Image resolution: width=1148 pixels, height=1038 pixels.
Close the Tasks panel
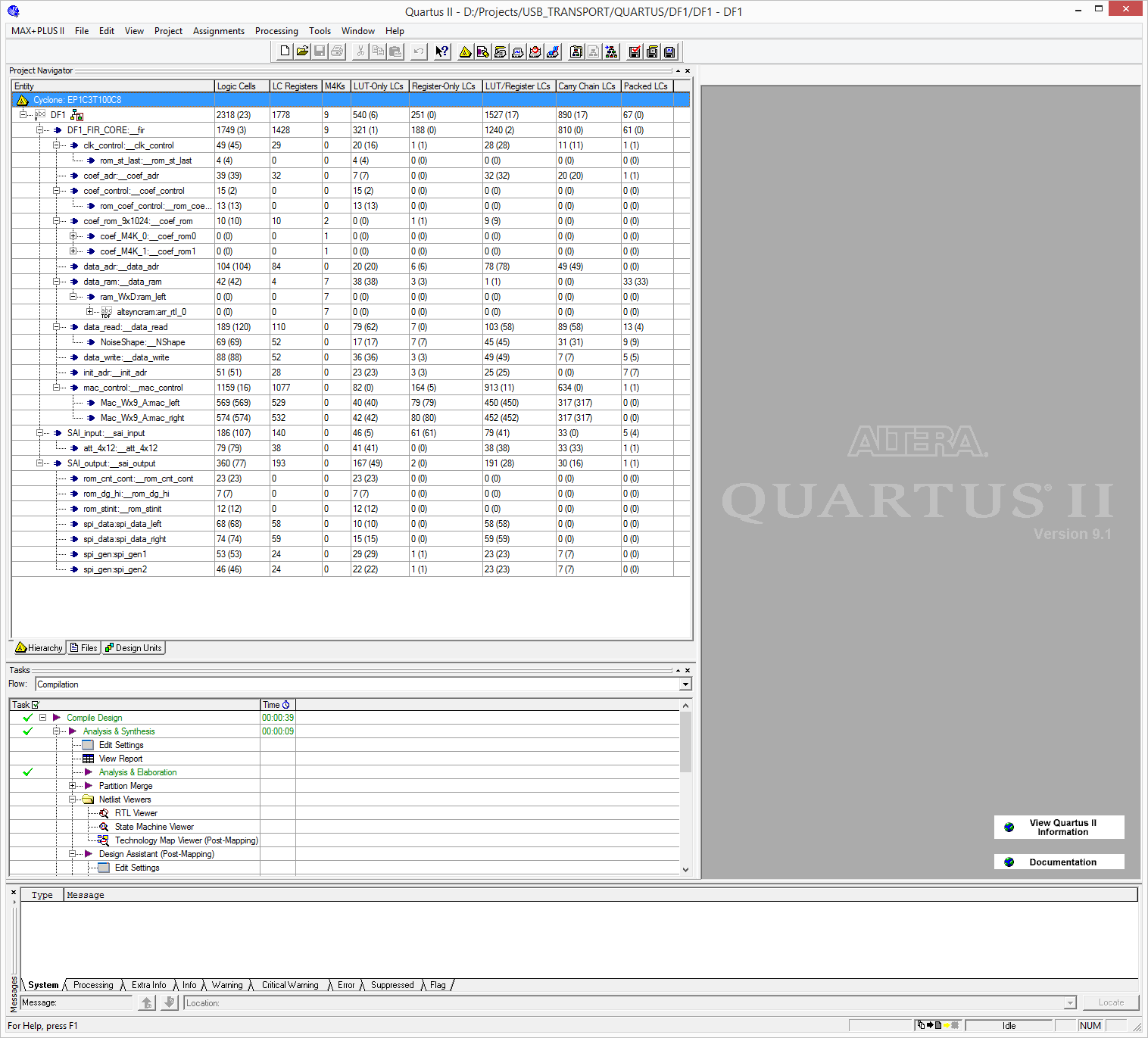[688, 670]
